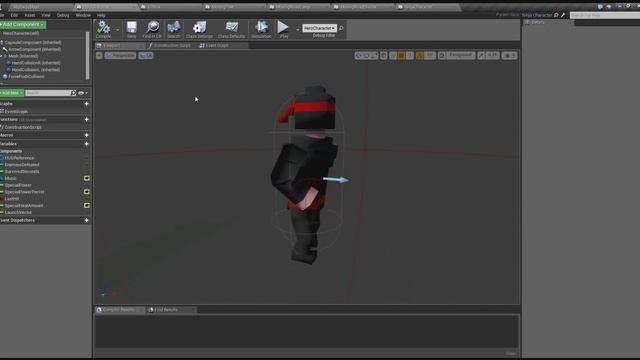The image size is (640, 360).
Task: Switch to the Event Graph tab
Action: tap(217, 46)
